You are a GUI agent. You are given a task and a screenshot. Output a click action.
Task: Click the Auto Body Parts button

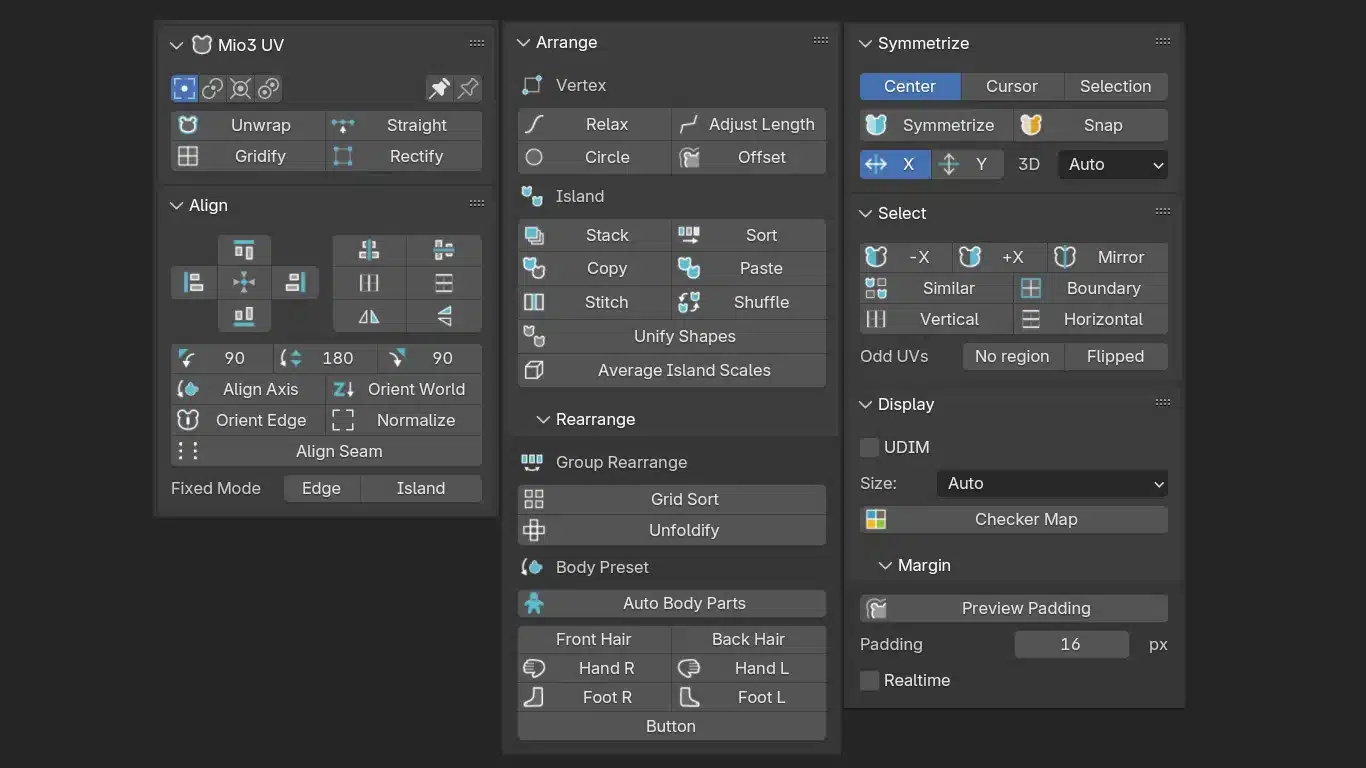click(672, 603)
